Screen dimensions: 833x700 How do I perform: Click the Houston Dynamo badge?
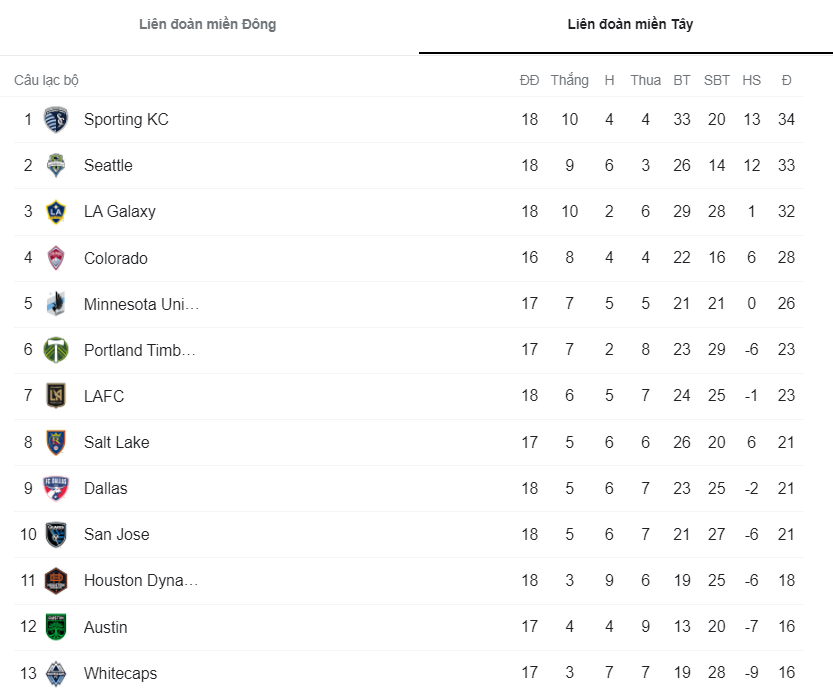pyautogui.click(x=55, y=580)
